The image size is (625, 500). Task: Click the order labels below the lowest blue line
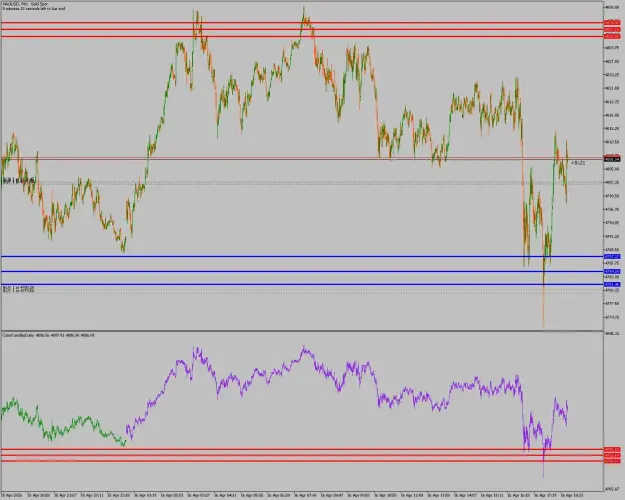tap(18, 289)
